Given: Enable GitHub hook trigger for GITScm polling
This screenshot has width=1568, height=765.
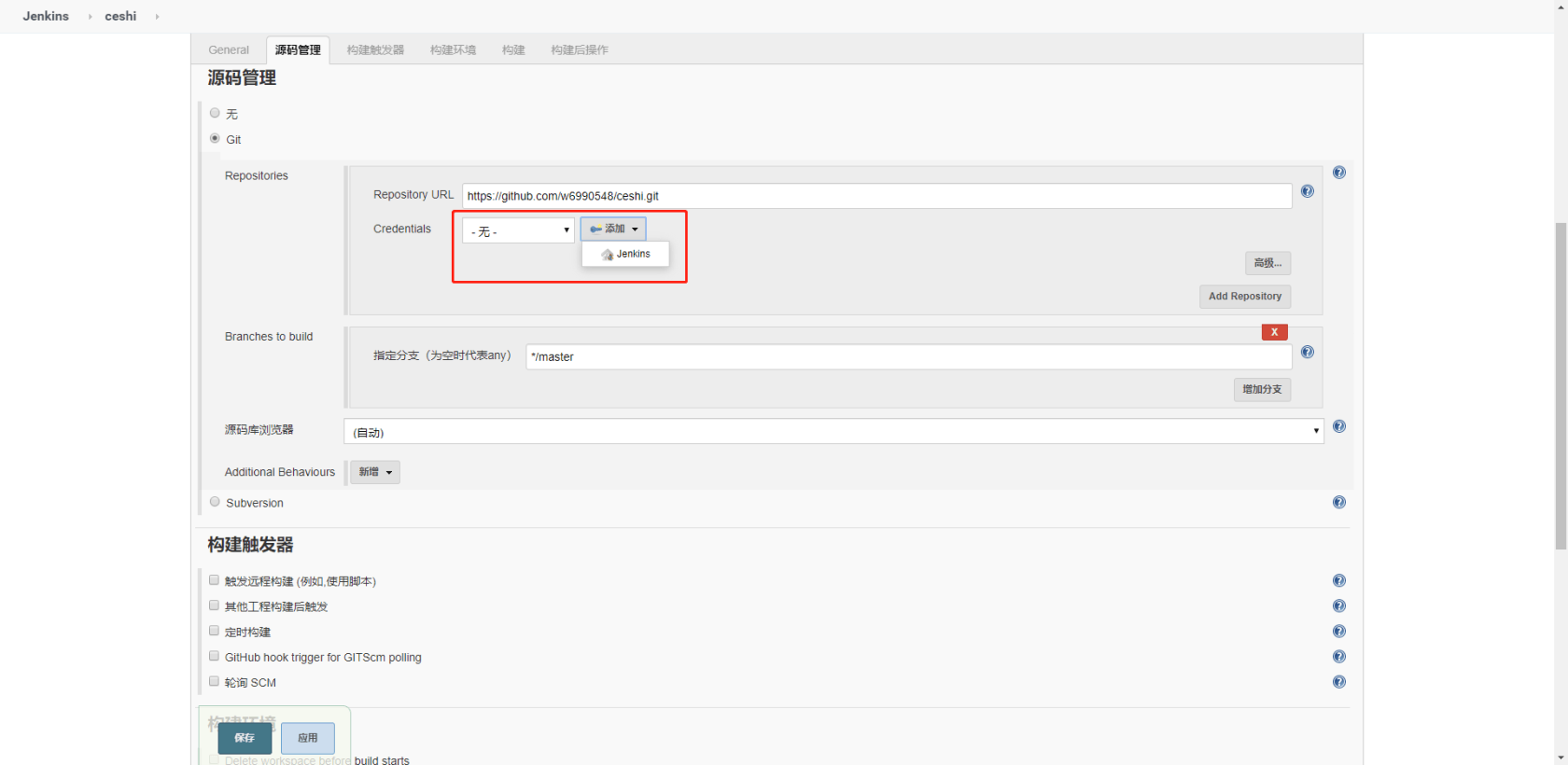Looking at the screenshot, I should 214,656.
